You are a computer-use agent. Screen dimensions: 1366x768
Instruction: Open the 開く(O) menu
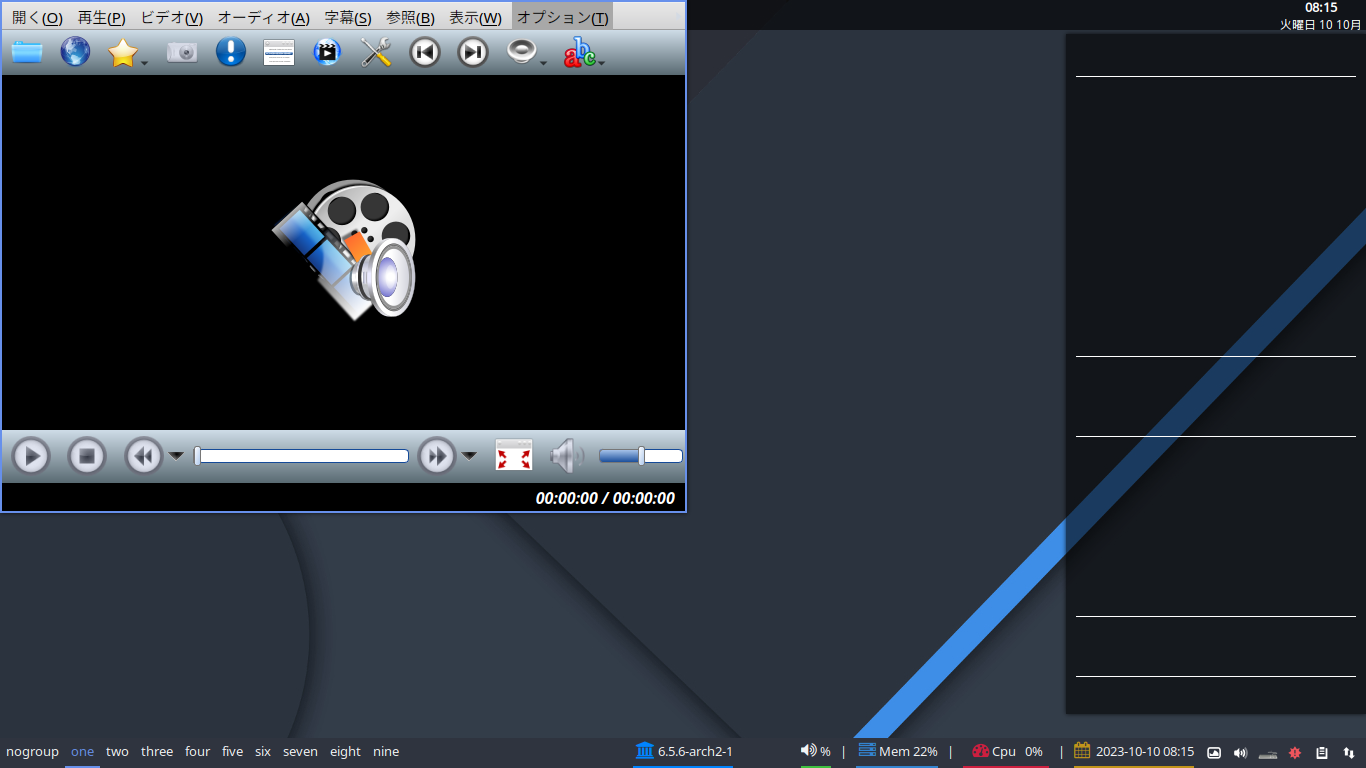click(x=37, y=18)
